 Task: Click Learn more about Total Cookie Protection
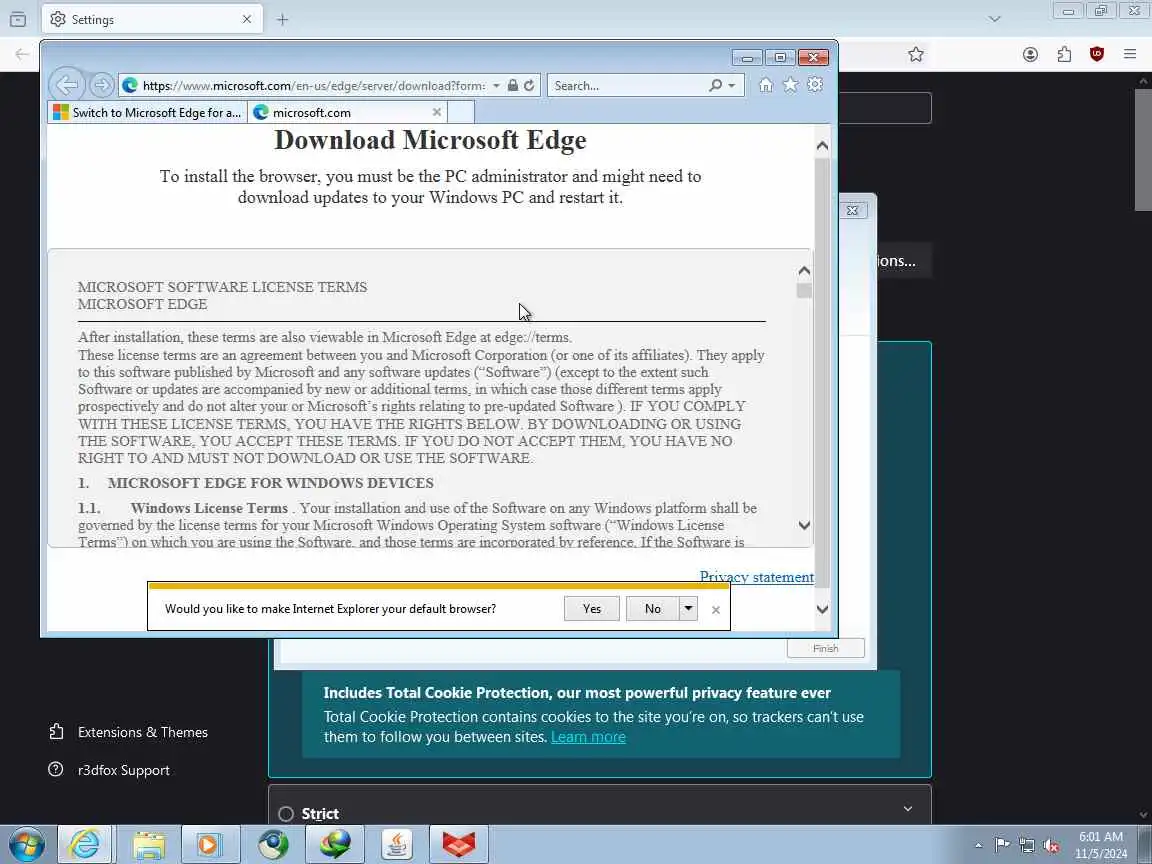[588, 737]
